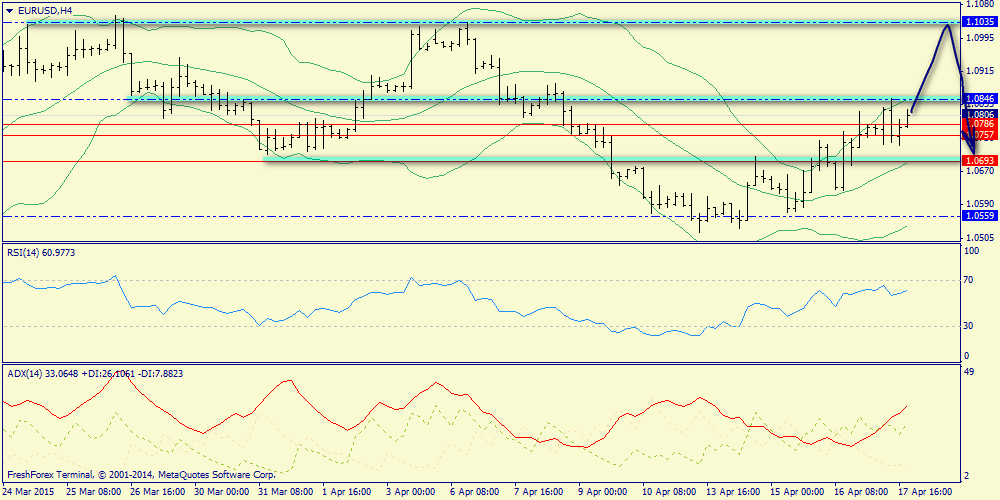
Task: Click the 10 Apr 08:00 time label
Action: tap(670, 492)
